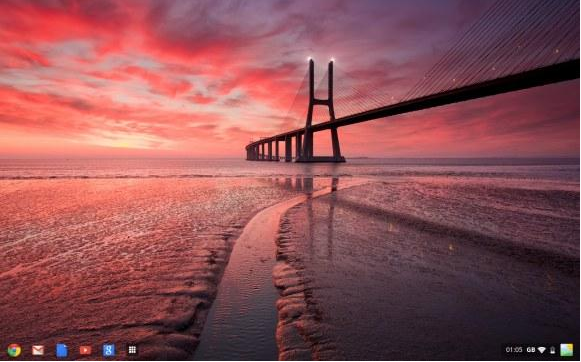Expand the status tray via Wi-Fi icon
Image resolution: width=581 pixels, height=362 pixels.
pos(542,350)
